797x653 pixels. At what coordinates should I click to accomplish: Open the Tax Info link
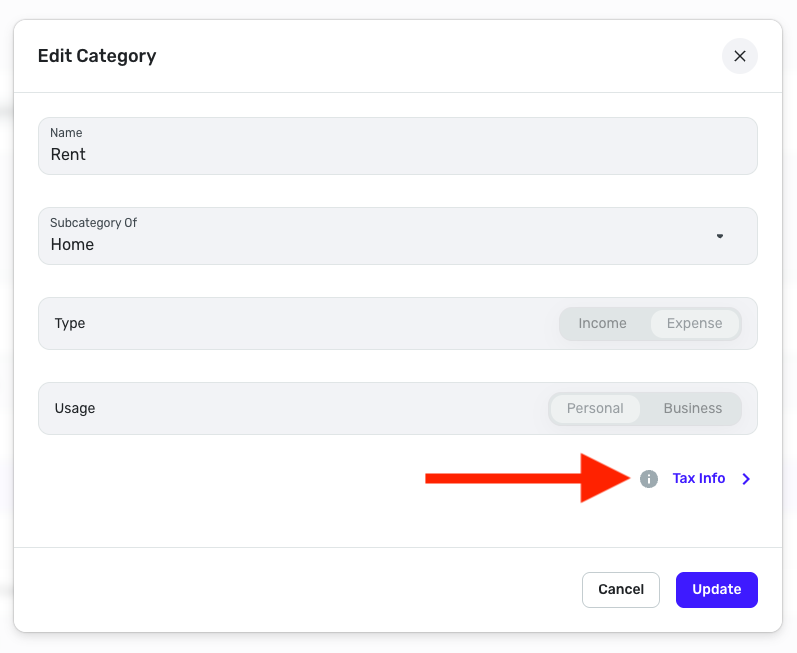(x=698, y=479)
